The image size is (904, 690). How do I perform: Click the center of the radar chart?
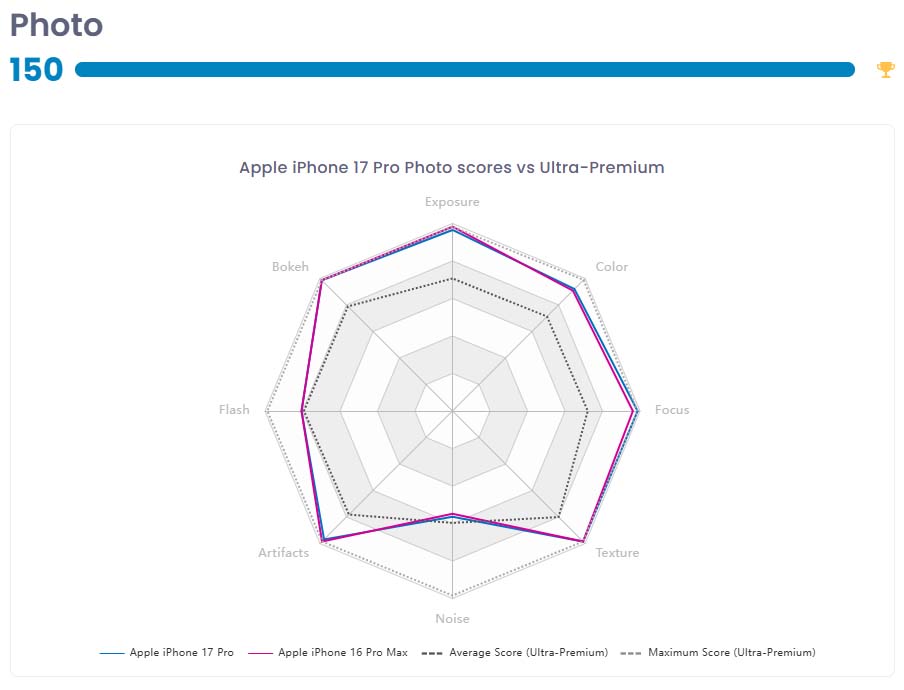point(452,411)
